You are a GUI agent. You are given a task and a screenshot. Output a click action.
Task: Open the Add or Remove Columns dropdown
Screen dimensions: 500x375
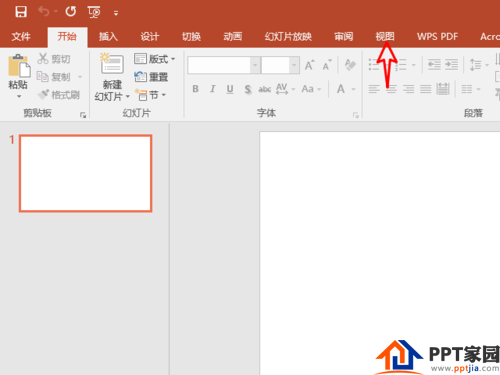coord(470,89)
